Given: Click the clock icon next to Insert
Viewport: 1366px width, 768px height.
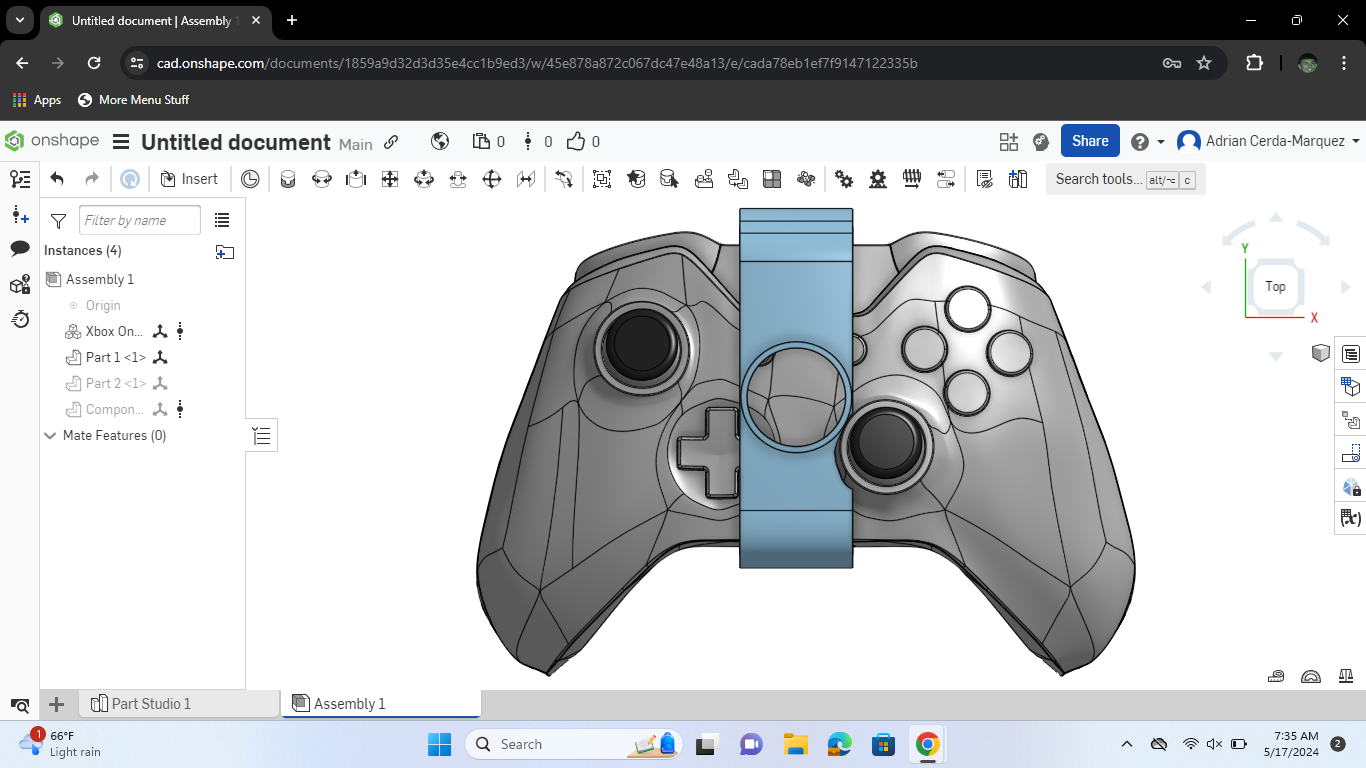Looking at the screenshot, I should click(x=250, y=179).
